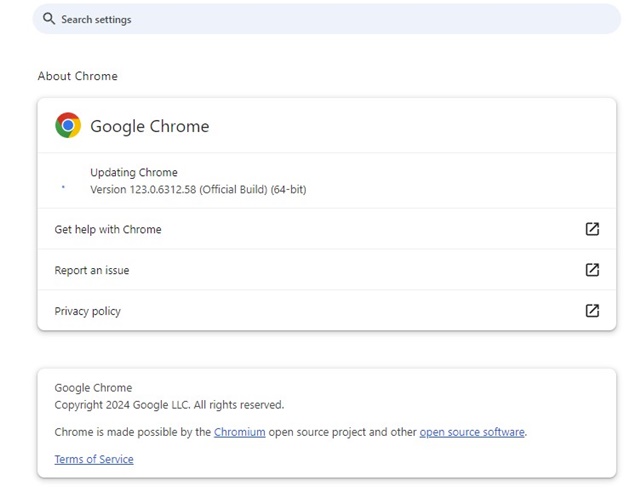Click external-link icon beside Get help
640x503 pixels.
(592, 229)
